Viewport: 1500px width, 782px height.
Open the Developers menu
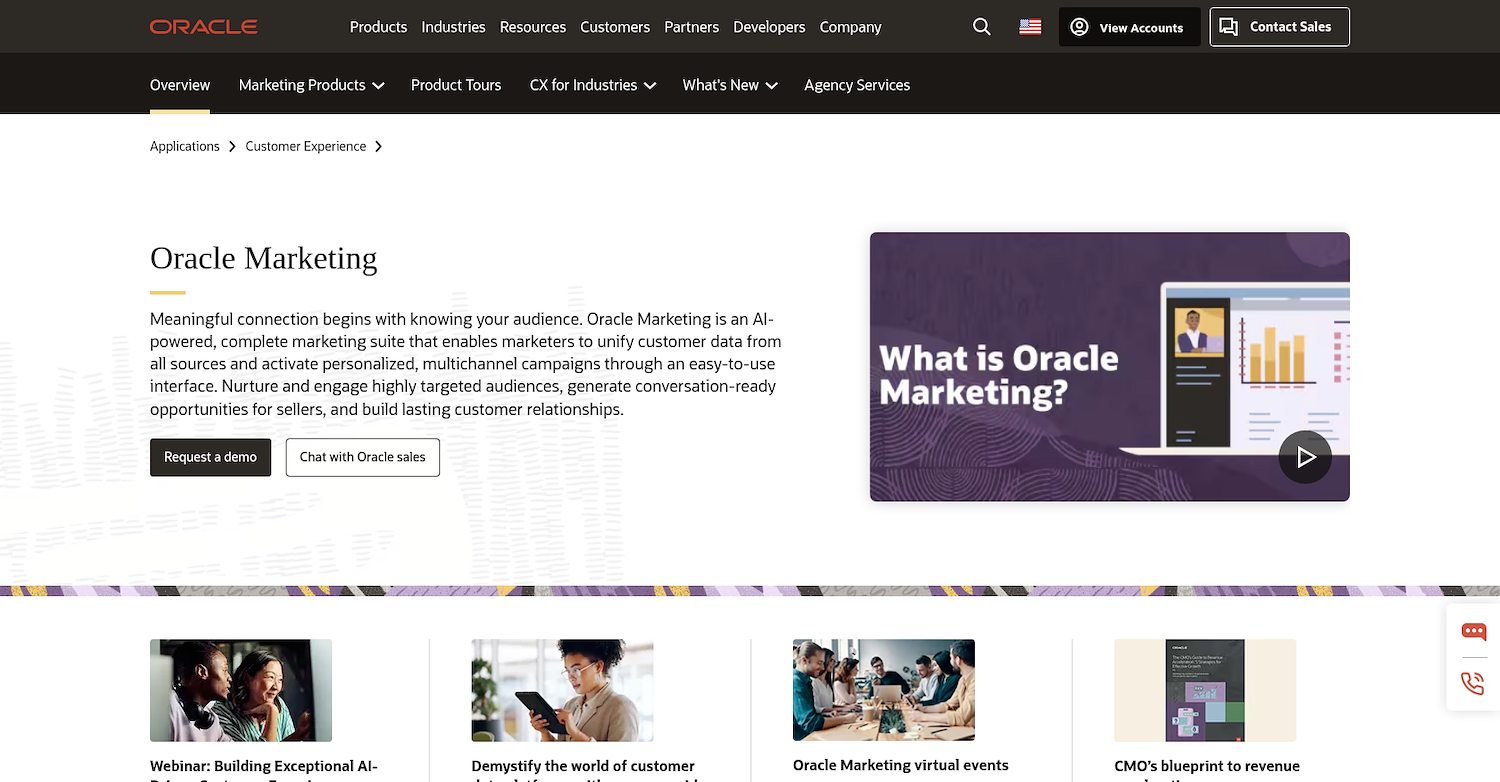[x=769, y=27]
